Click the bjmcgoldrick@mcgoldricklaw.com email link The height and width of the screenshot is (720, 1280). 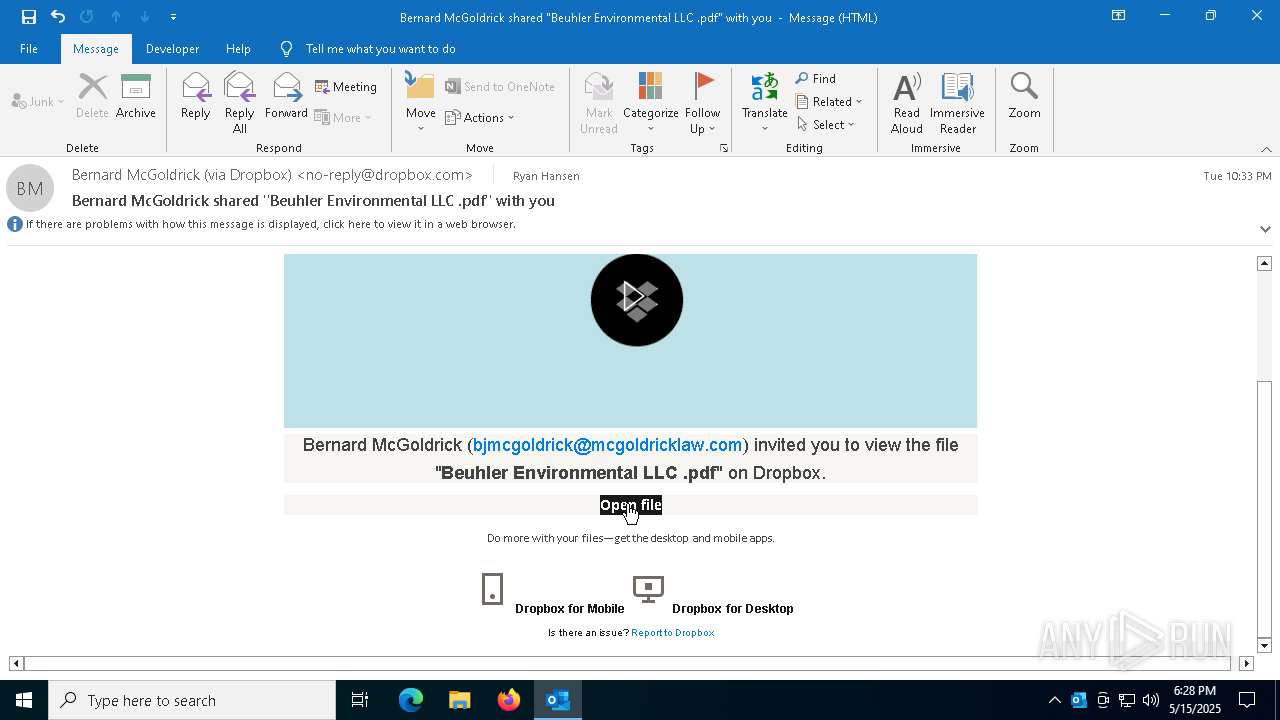[x=608, y=445]
